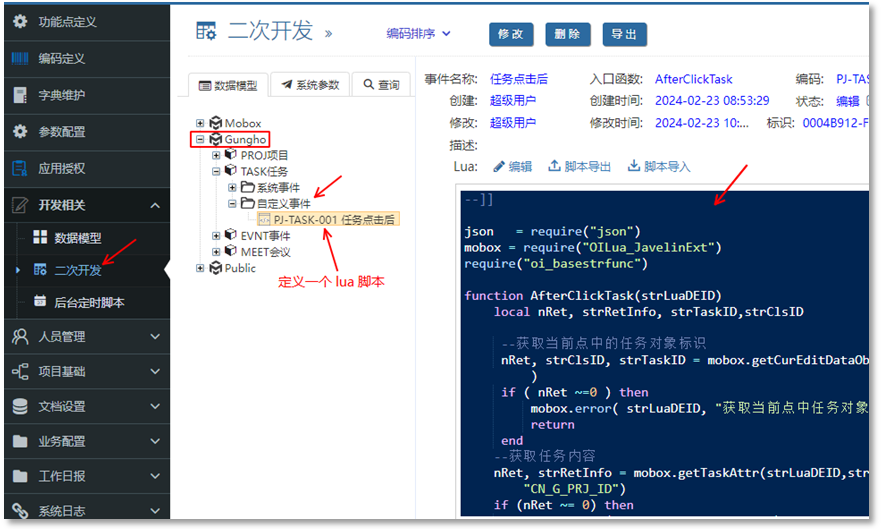881x529 pixels.
Task: Open the 编码排序 dropdown
Action: pyautogui.click(x=419, y=34)
